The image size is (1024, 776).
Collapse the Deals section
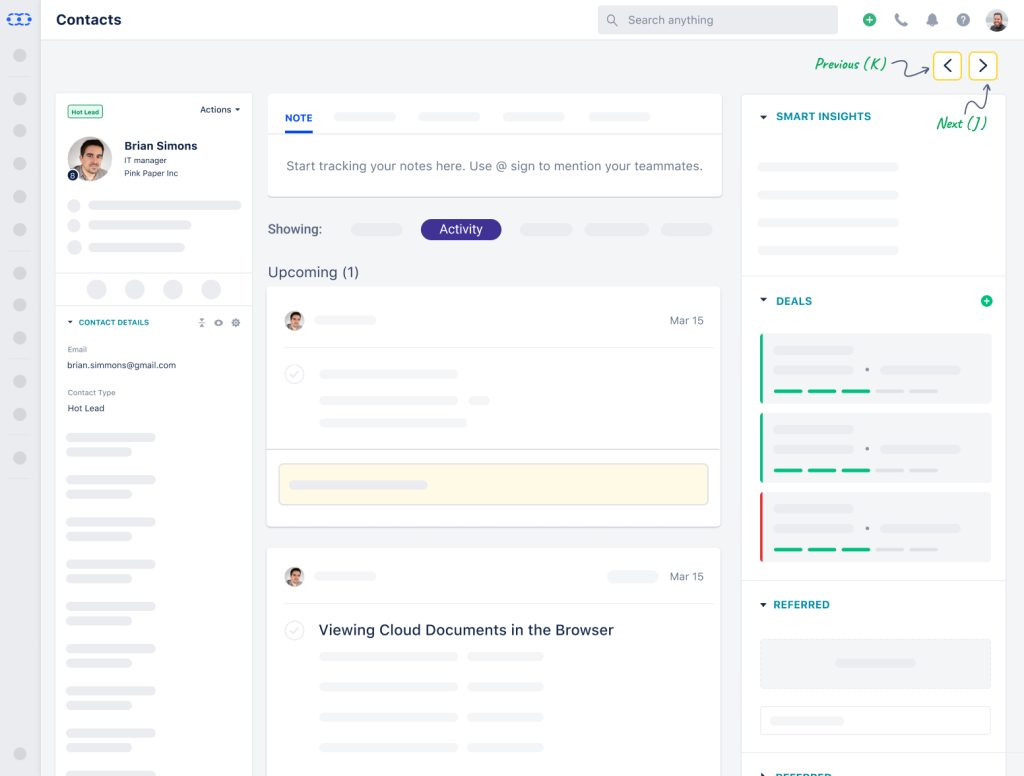coord(764,300)
